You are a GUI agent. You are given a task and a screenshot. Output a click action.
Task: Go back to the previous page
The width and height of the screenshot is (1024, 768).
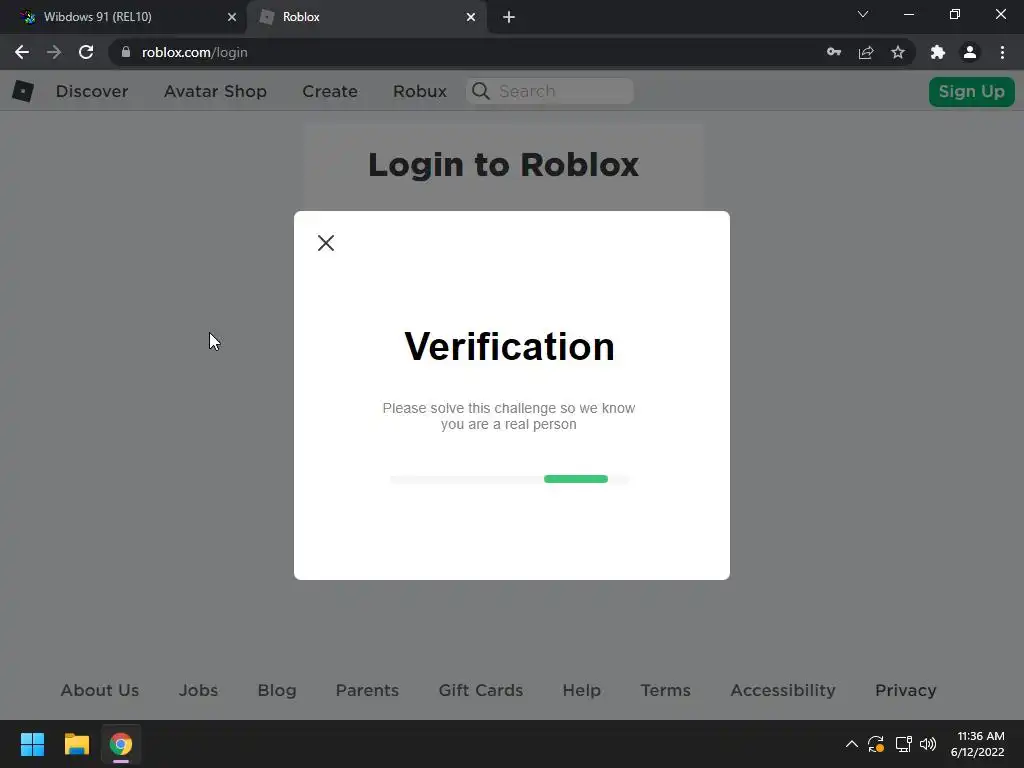[22, 52]
